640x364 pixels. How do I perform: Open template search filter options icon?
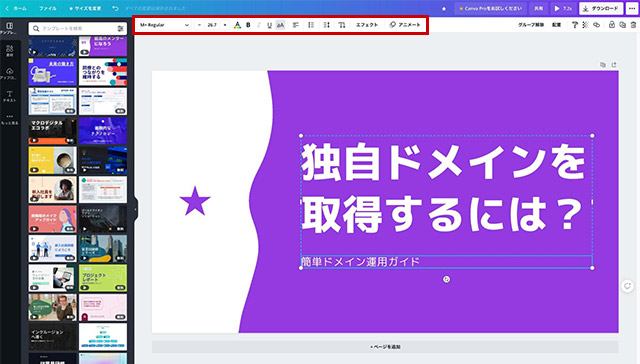click(120, 28)
